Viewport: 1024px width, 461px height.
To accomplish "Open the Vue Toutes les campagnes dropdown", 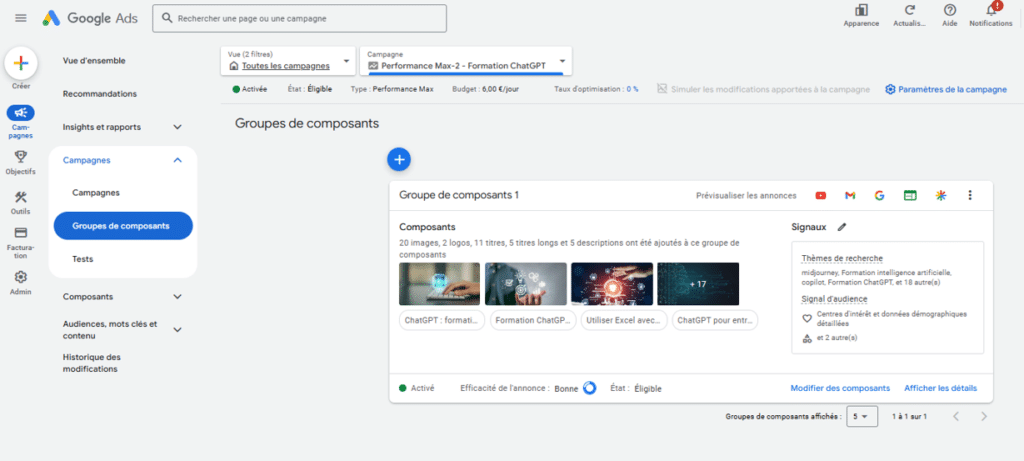I will (x=289, y=61).
